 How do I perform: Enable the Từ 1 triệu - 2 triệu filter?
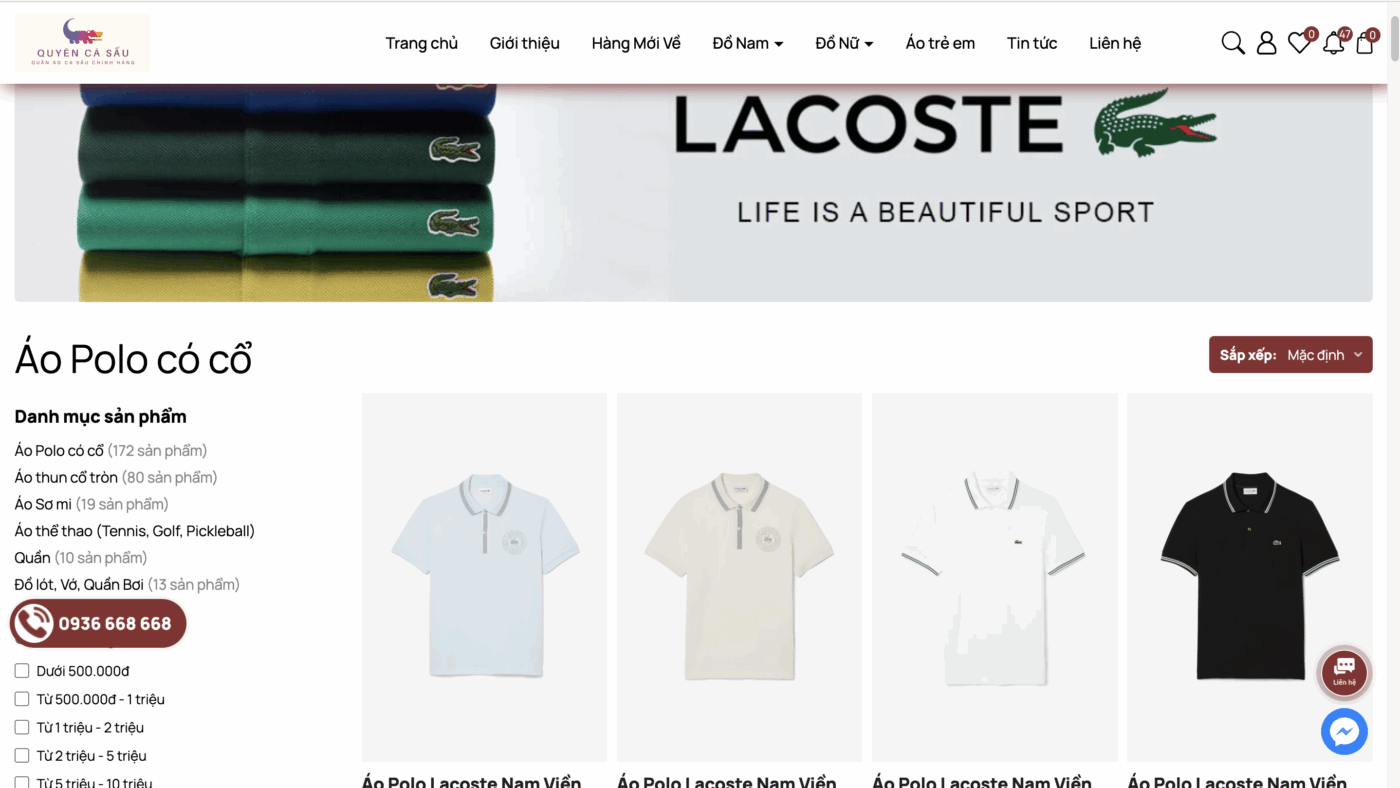(x=22, y=727)
